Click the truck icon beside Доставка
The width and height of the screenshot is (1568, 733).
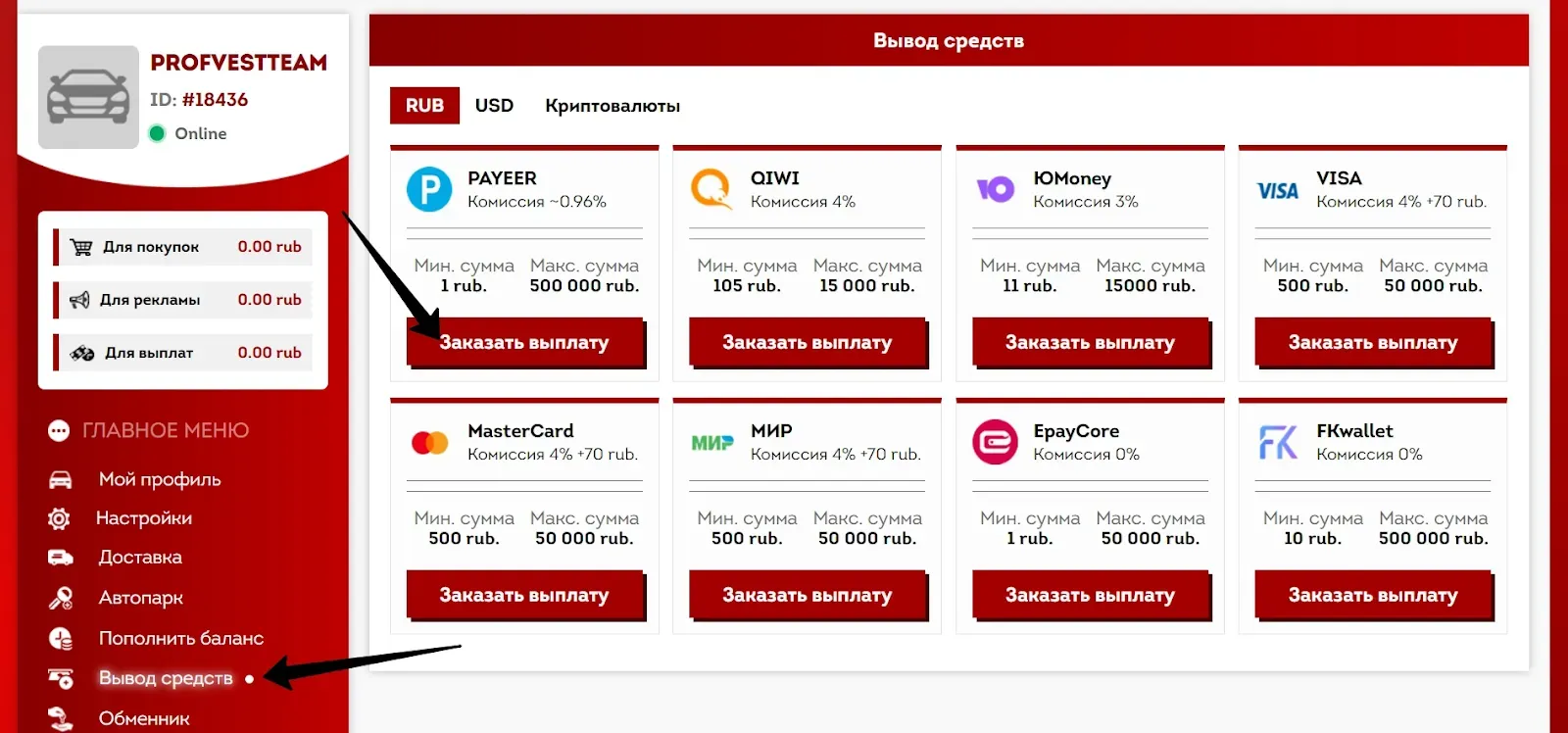point(60,558)
